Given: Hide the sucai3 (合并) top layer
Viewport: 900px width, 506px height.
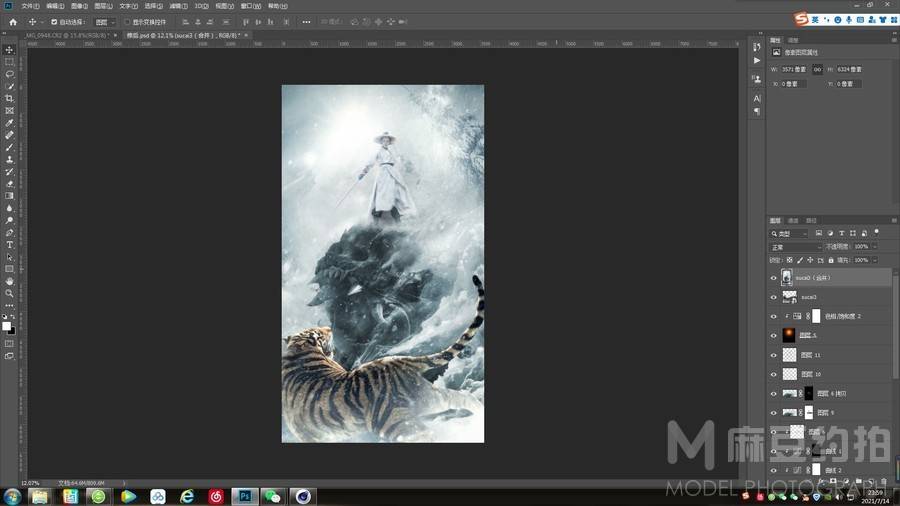Looking at the screenshot, I should click(773, 278).
